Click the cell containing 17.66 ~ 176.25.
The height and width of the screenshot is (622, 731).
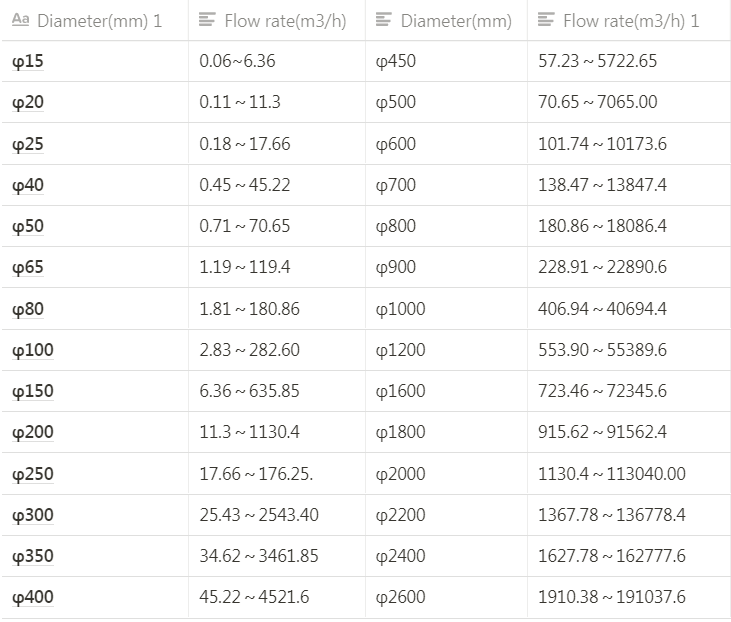(256, 474)
